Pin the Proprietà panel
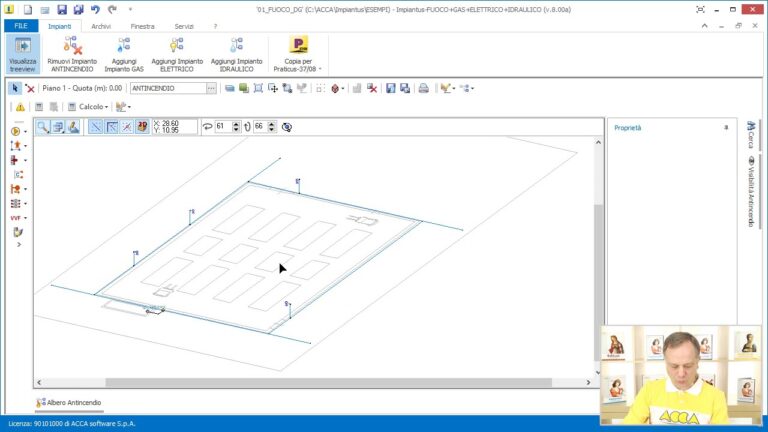Viewport: 768px width, 432px height. click(726, 127)
